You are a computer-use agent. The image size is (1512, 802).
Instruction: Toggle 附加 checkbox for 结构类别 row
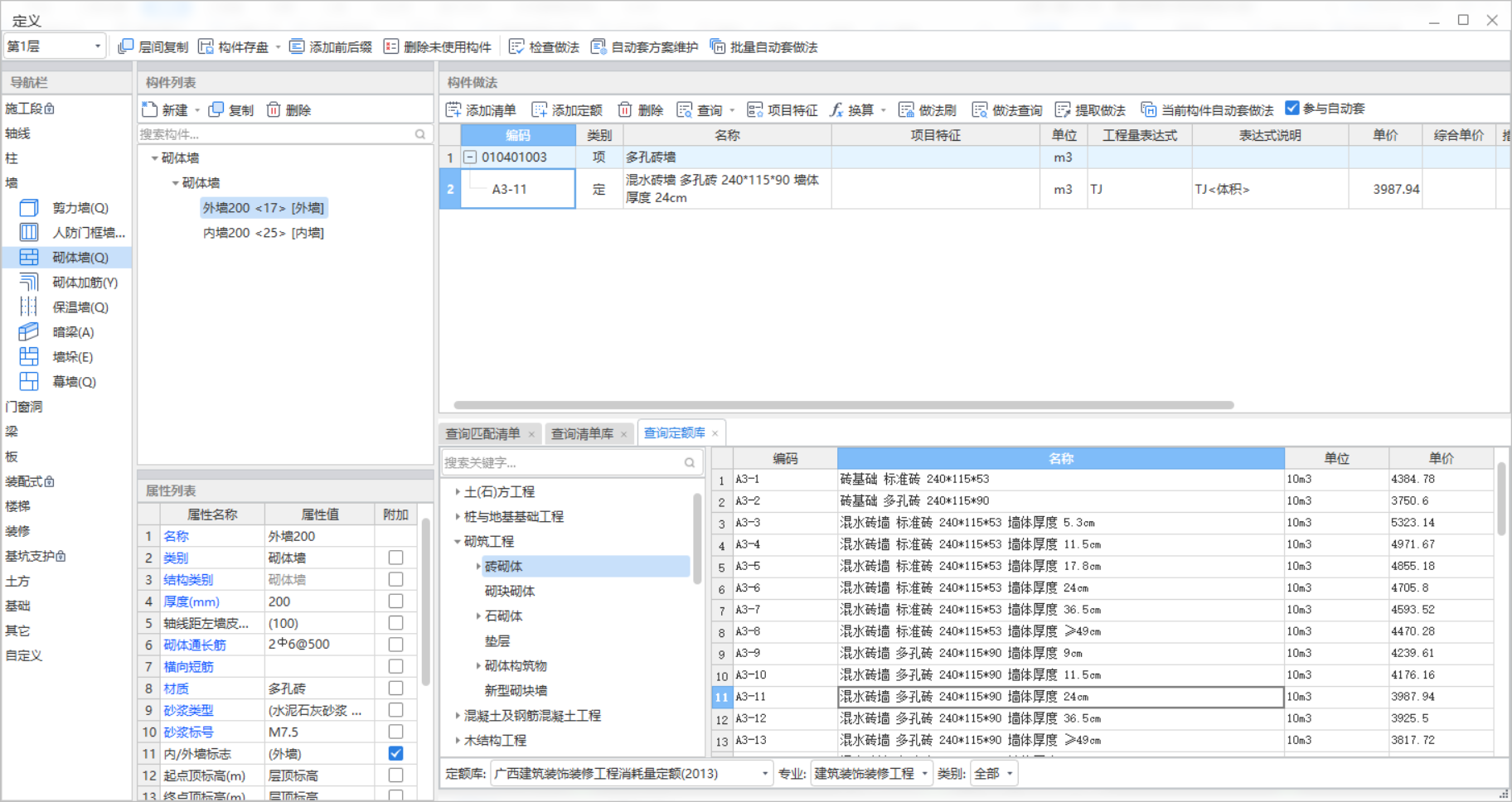coord(395,579)
